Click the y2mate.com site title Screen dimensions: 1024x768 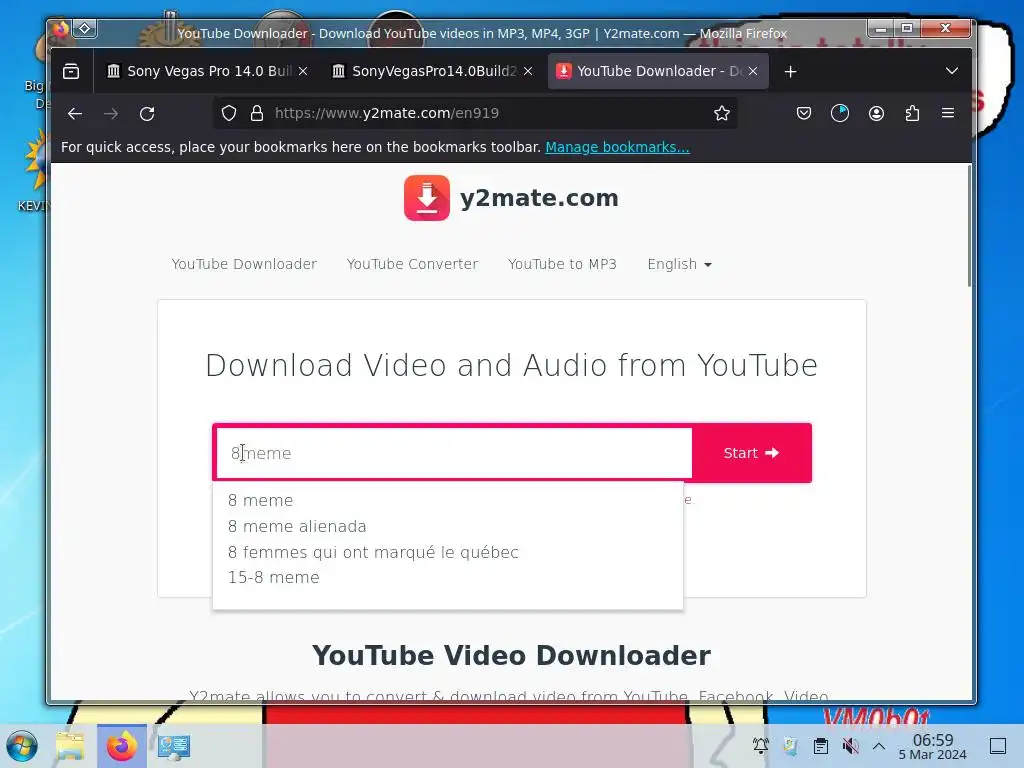click(x=539, y=198)
